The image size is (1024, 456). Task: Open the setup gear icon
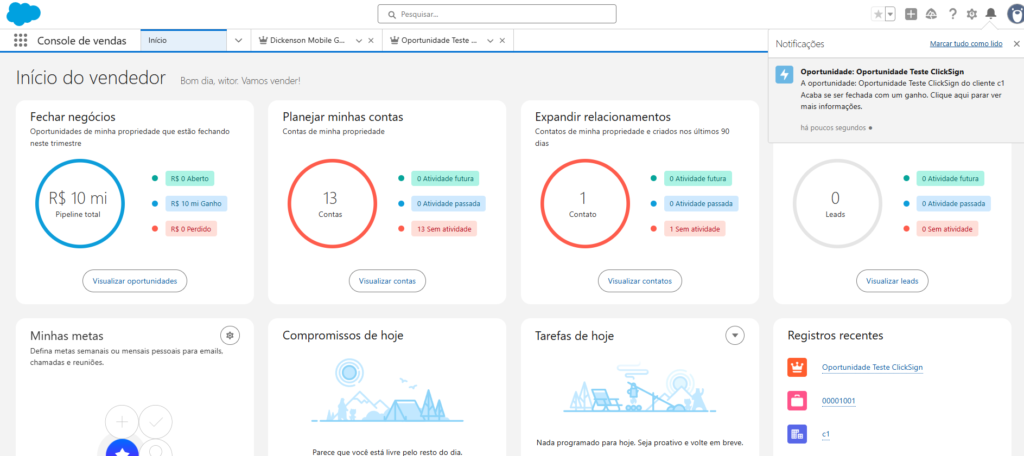coord(971,14)
